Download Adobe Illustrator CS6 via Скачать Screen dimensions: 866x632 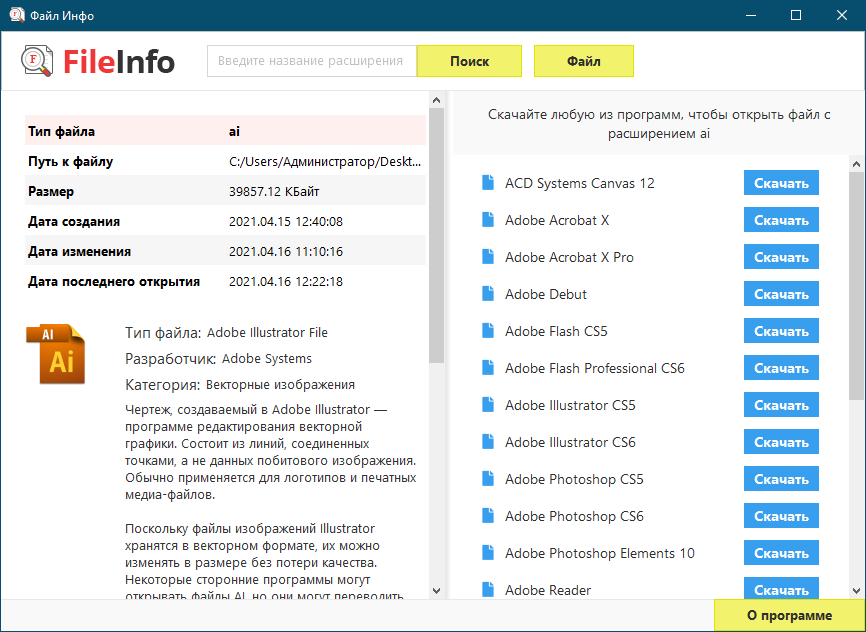coord(781,442)
